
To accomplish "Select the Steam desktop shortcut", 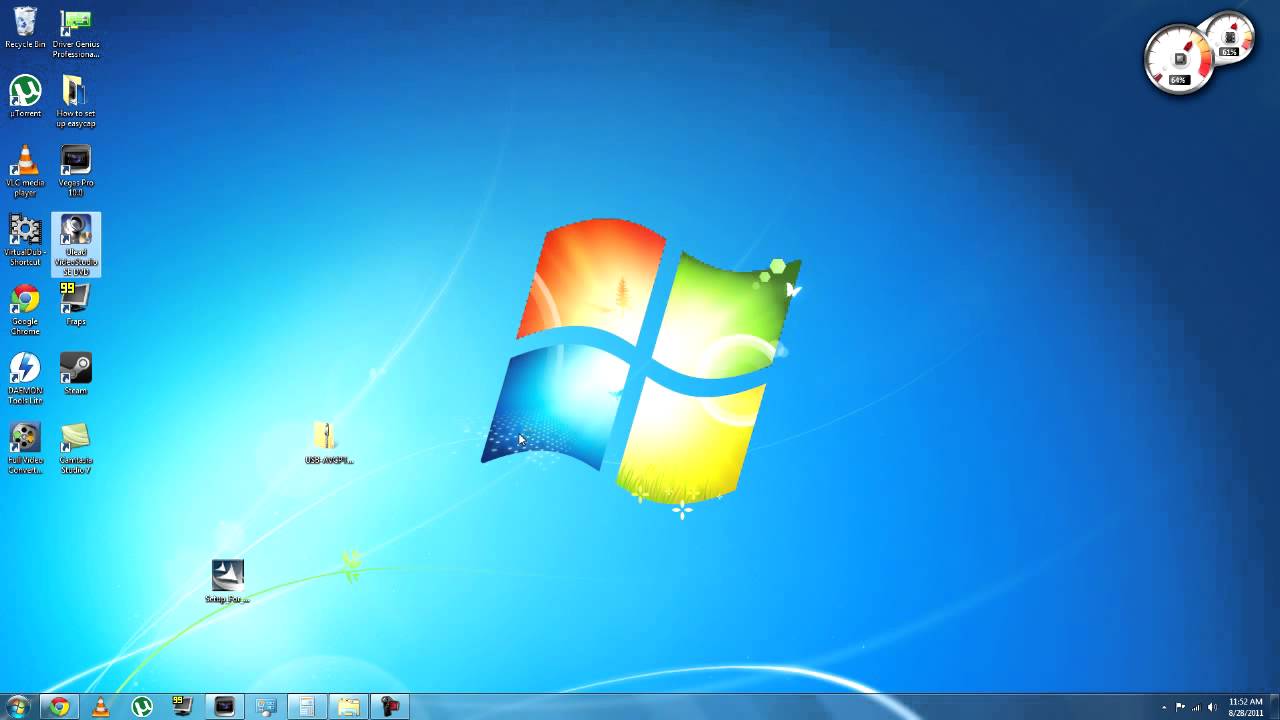I will point(76,374).
